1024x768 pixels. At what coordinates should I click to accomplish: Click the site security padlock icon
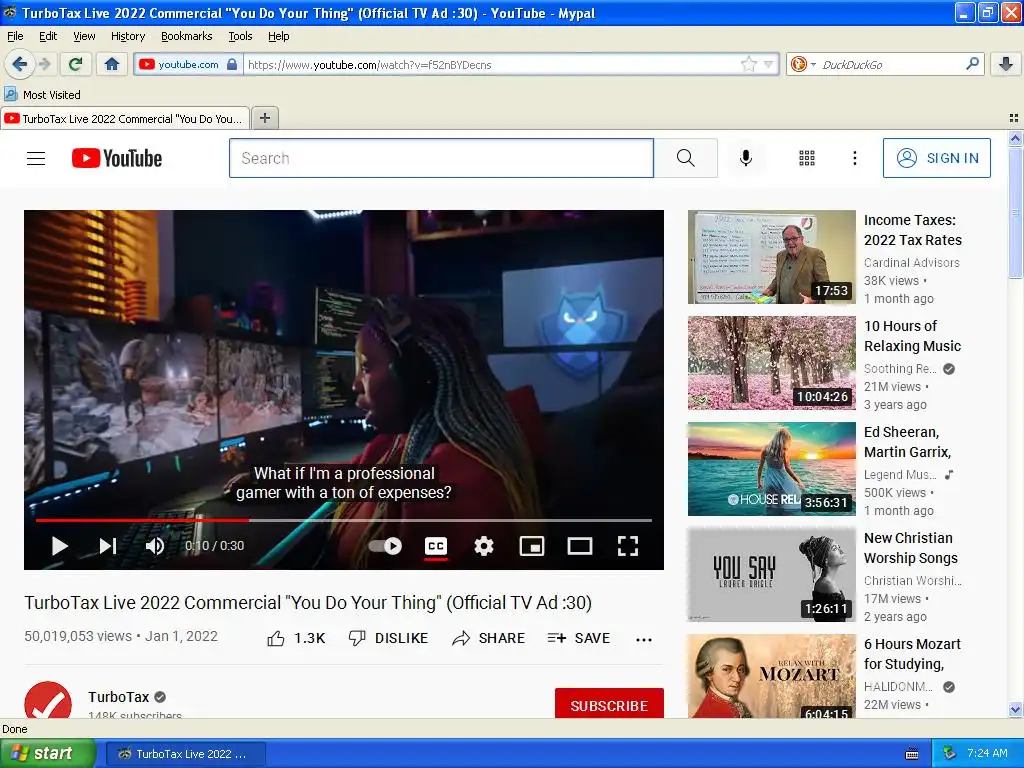231,64
